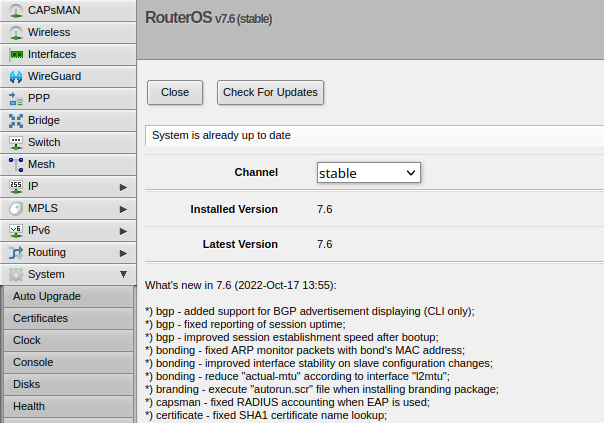Click the IPv6 icon in sidebar
604x423 pixels.
16,230
